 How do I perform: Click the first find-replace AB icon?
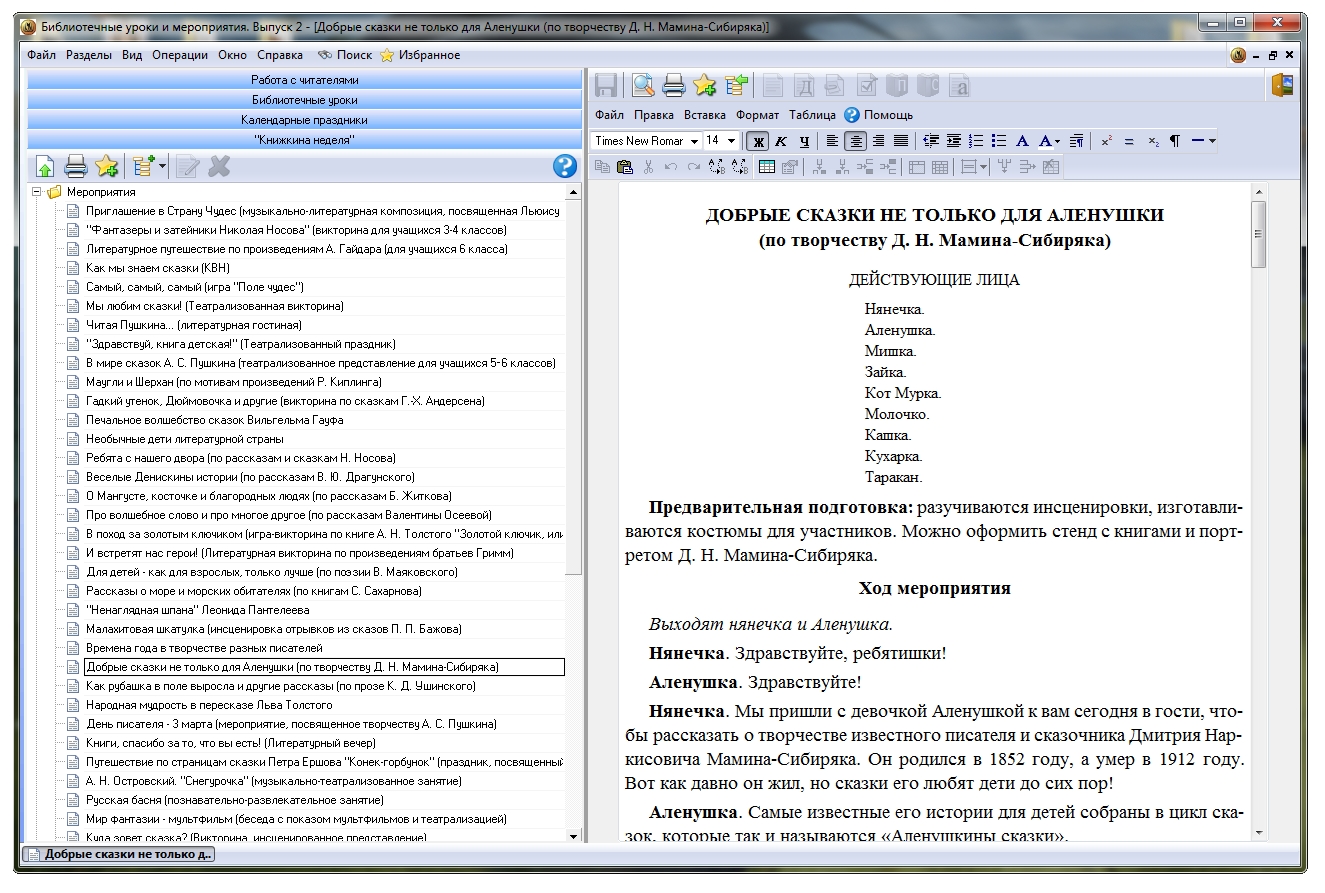tap(717, 167)
